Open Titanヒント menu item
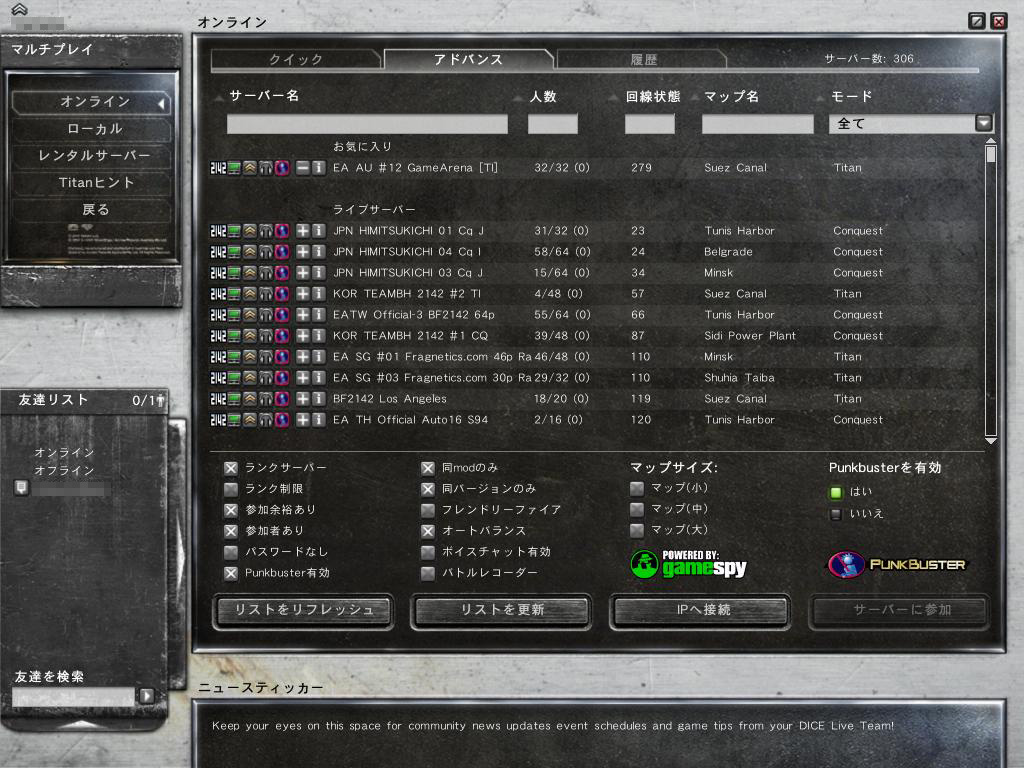The width and height of the screenshot is (1024, 768). coord(91,182)
